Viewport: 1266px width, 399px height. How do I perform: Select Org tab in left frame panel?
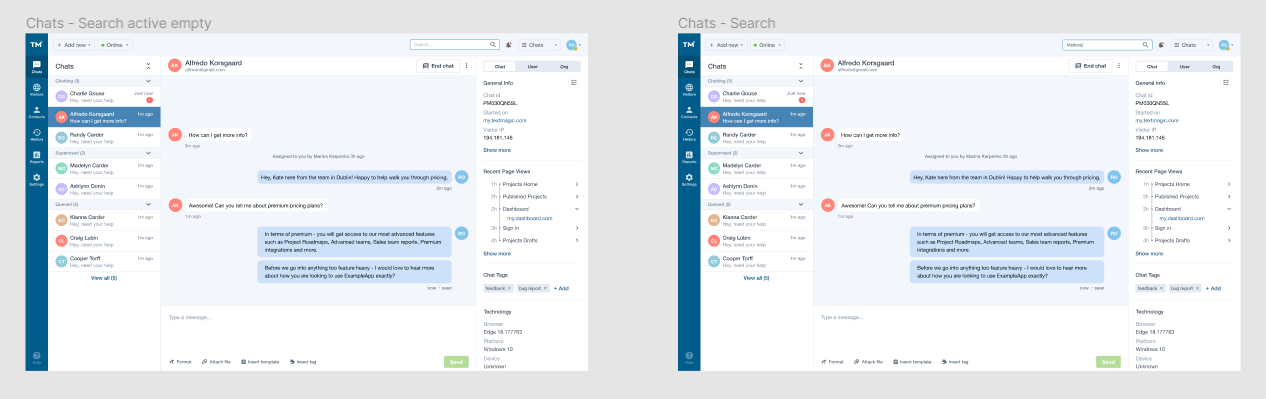tap(564, 66)
